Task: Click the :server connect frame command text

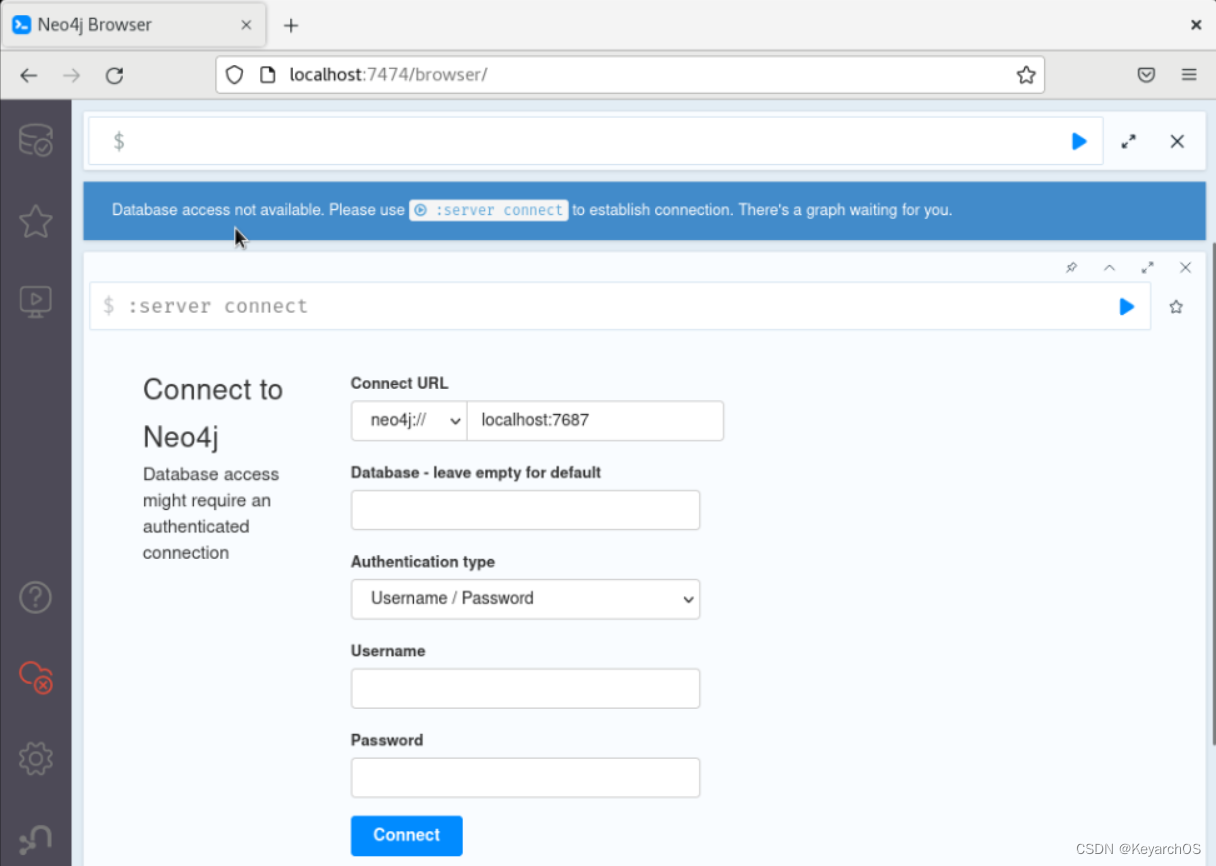Action: coord(217,306)
